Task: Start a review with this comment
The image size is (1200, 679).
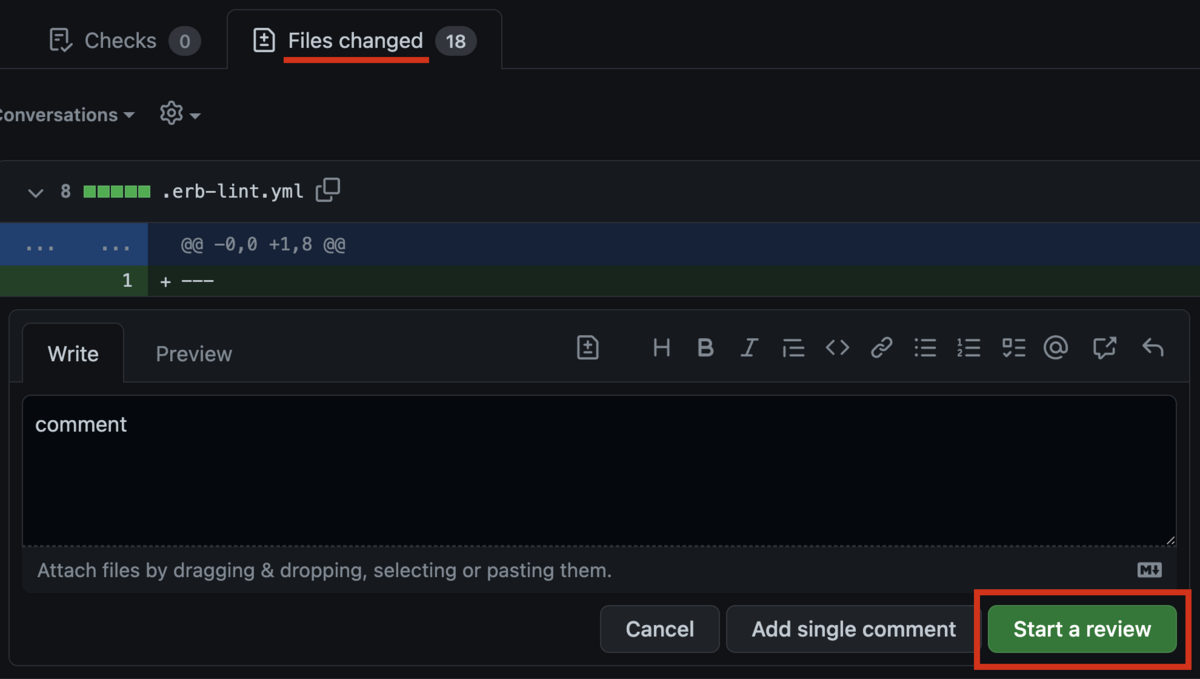Action: (x=1081, y=629)
